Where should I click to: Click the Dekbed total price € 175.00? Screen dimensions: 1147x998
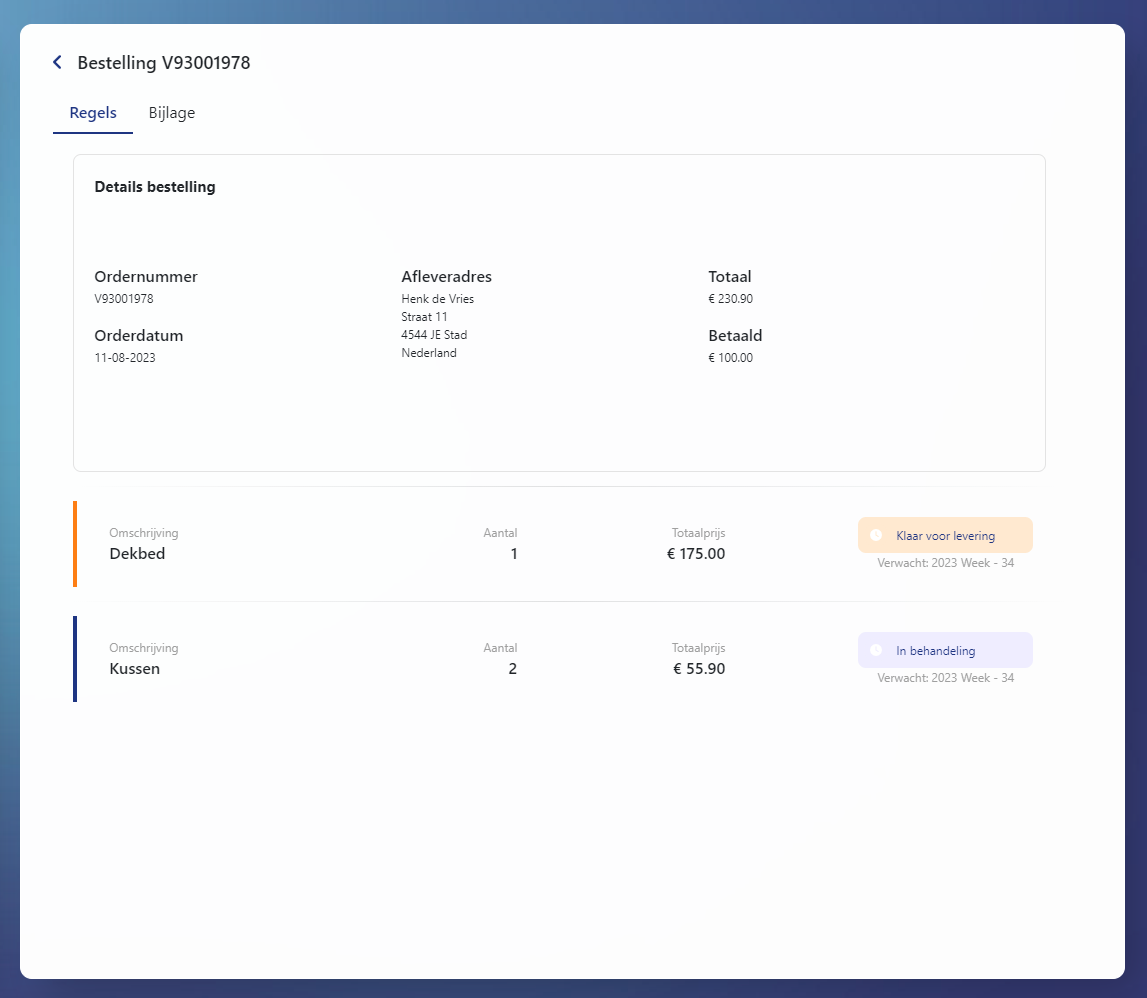pyautogui.click(x=696, y=554)
